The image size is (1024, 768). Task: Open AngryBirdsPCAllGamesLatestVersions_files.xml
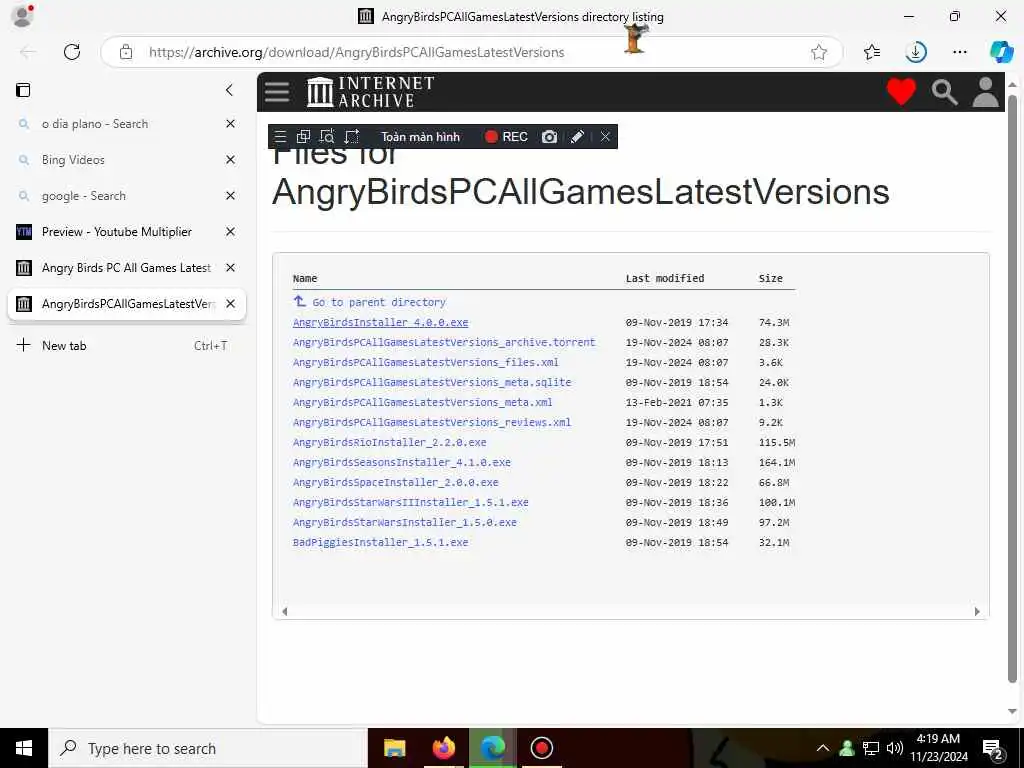426,362
